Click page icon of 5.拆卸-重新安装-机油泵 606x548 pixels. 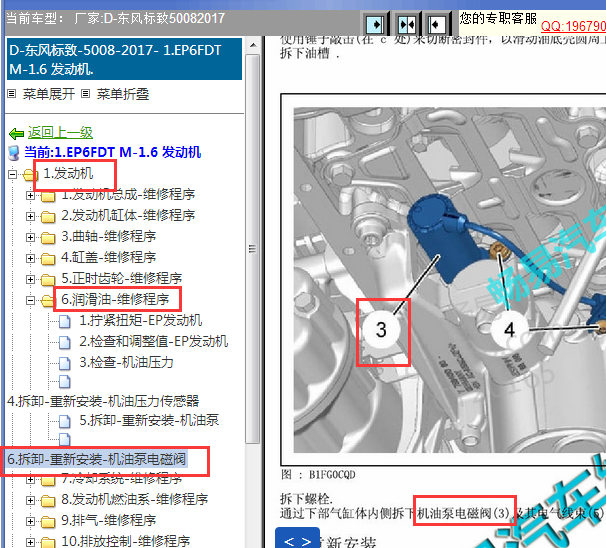click(x=65, y=421)
